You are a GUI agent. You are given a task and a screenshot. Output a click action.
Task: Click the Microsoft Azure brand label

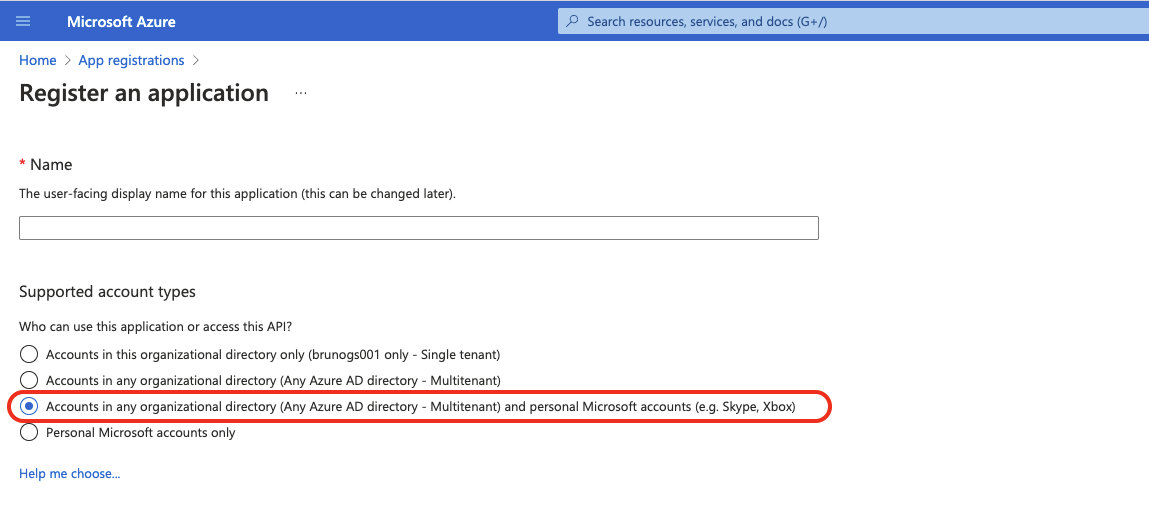[x=121, y=21]
